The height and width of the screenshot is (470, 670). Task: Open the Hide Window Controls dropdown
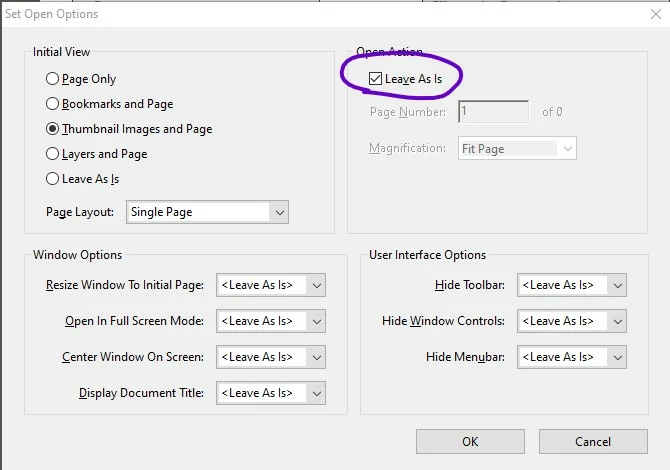572,321
